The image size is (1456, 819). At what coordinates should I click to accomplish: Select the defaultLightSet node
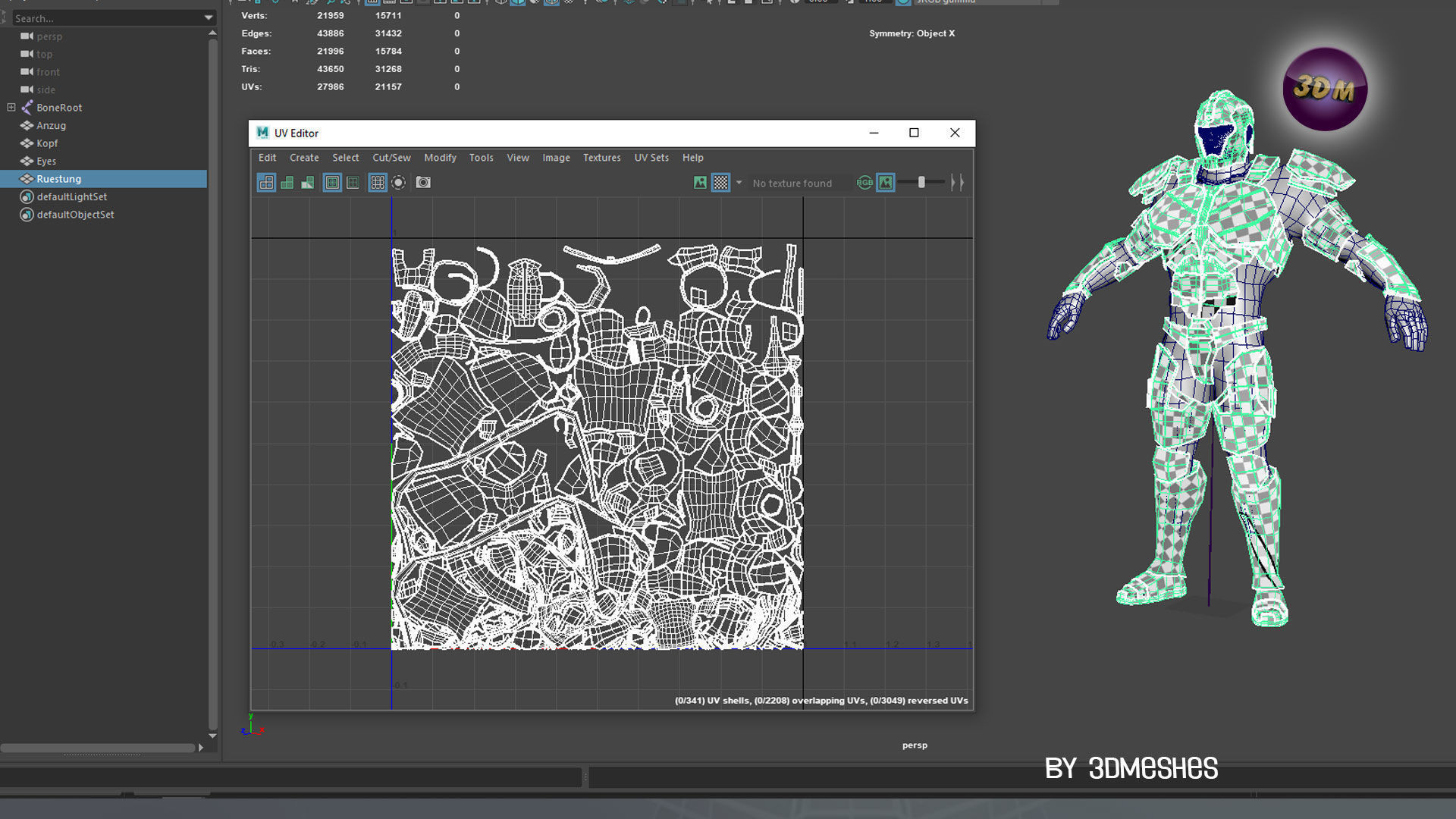[x=71, y=197]
